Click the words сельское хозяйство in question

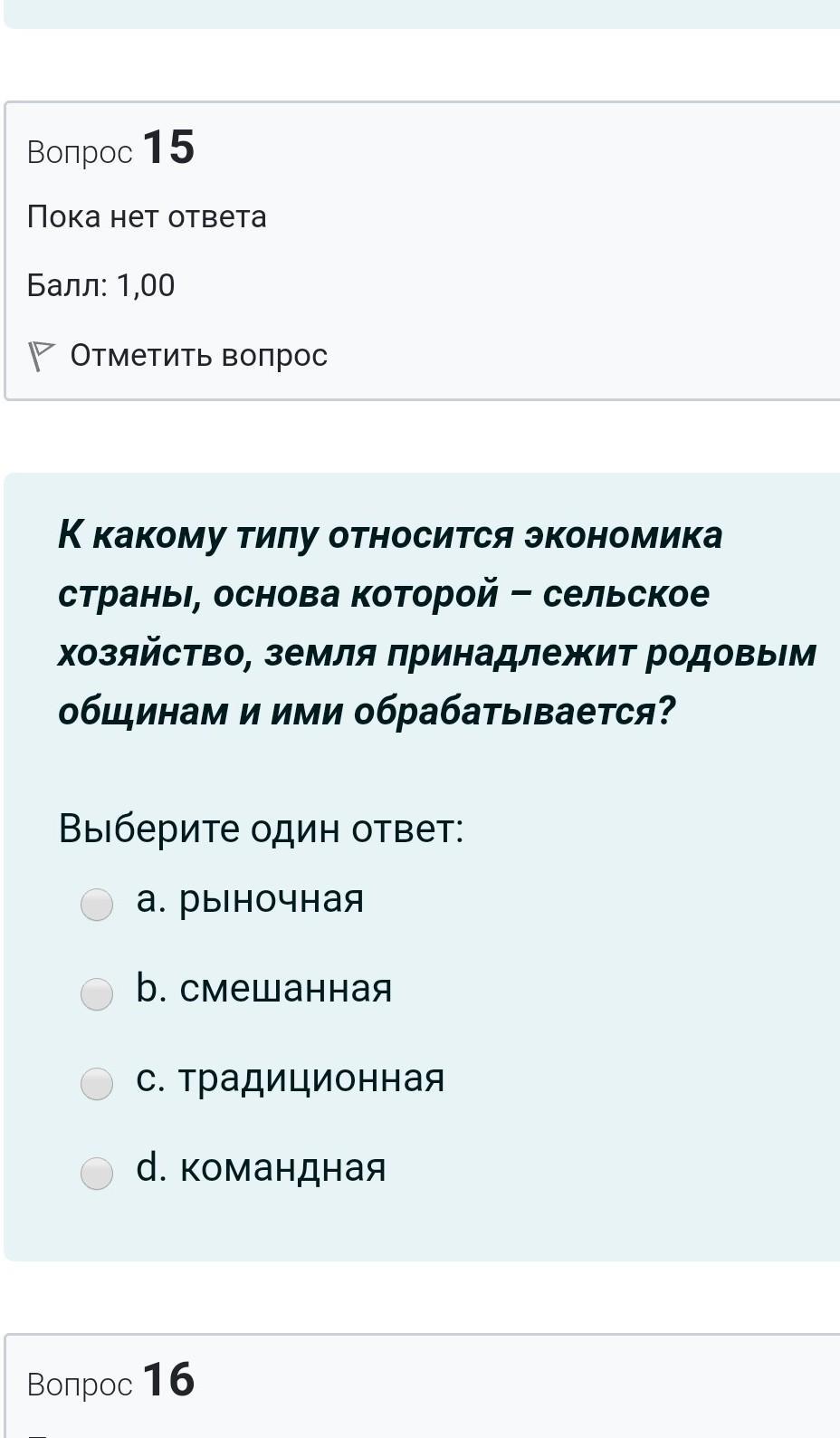tap(625, 594)
